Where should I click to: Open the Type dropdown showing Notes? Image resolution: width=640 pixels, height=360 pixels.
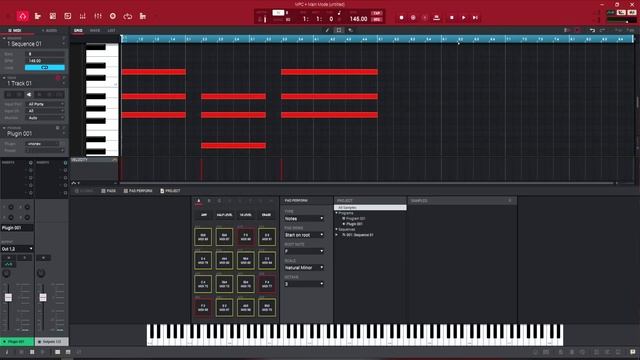[304, 218]
